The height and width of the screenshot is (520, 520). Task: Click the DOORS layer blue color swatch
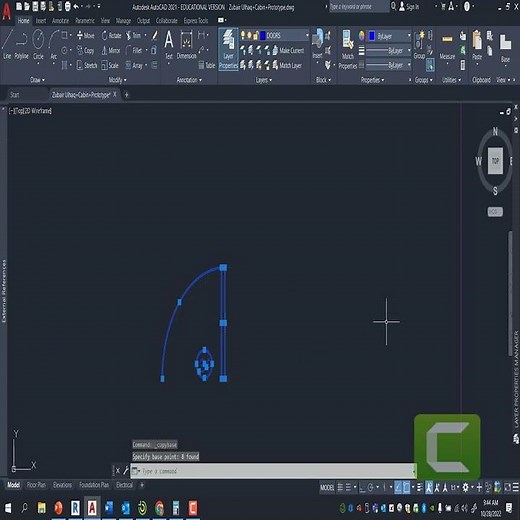coord(262,35)
